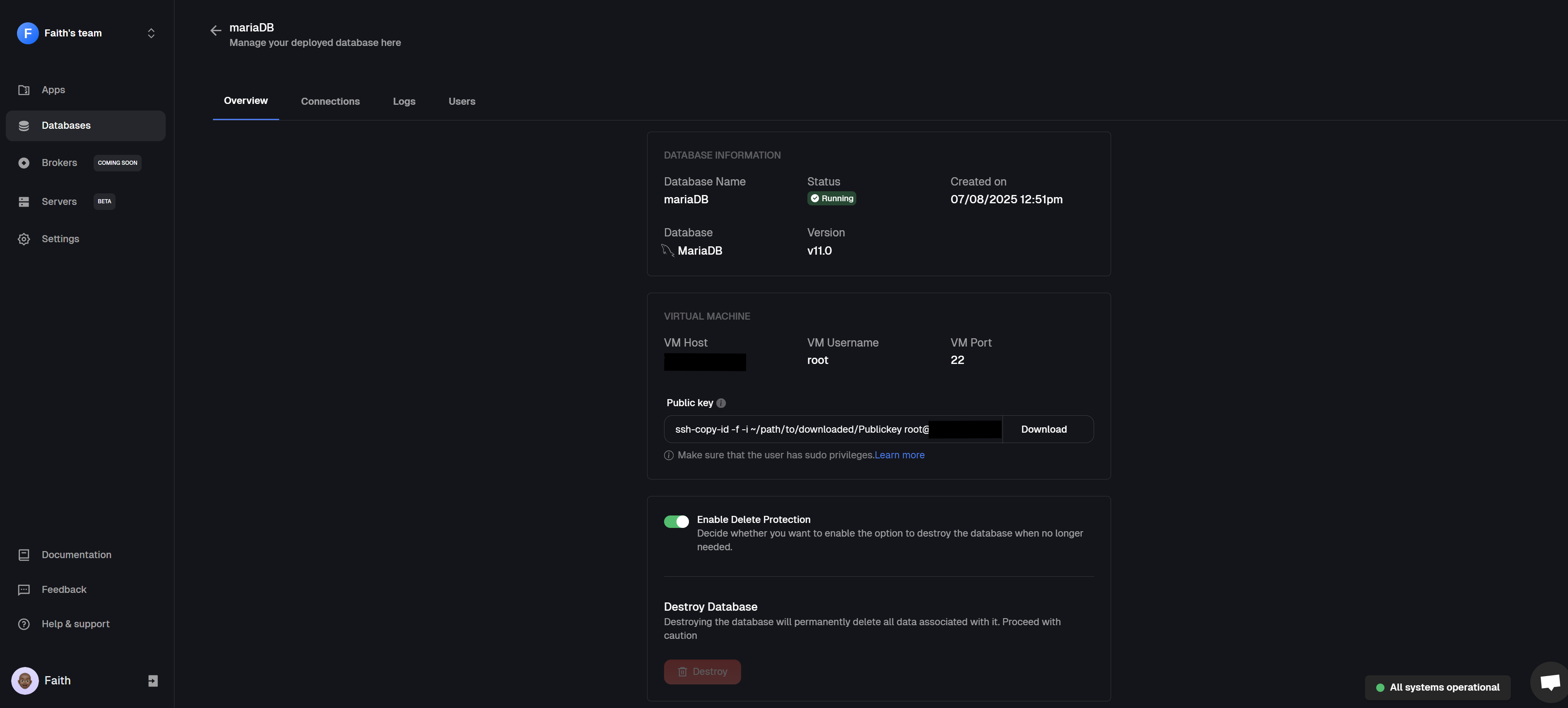
Task: Click the Public key info icon
Action: tap(721, 403)
